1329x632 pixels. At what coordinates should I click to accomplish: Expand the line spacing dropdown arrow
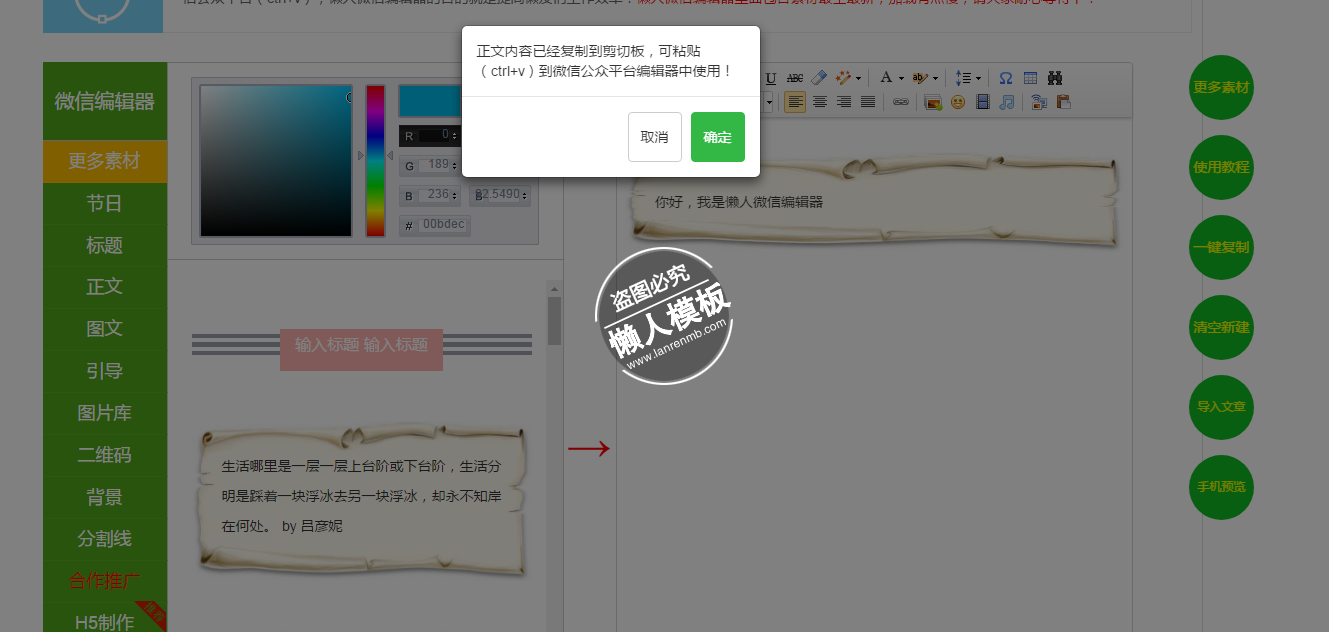pyautogui.click(x=978, y=78)
